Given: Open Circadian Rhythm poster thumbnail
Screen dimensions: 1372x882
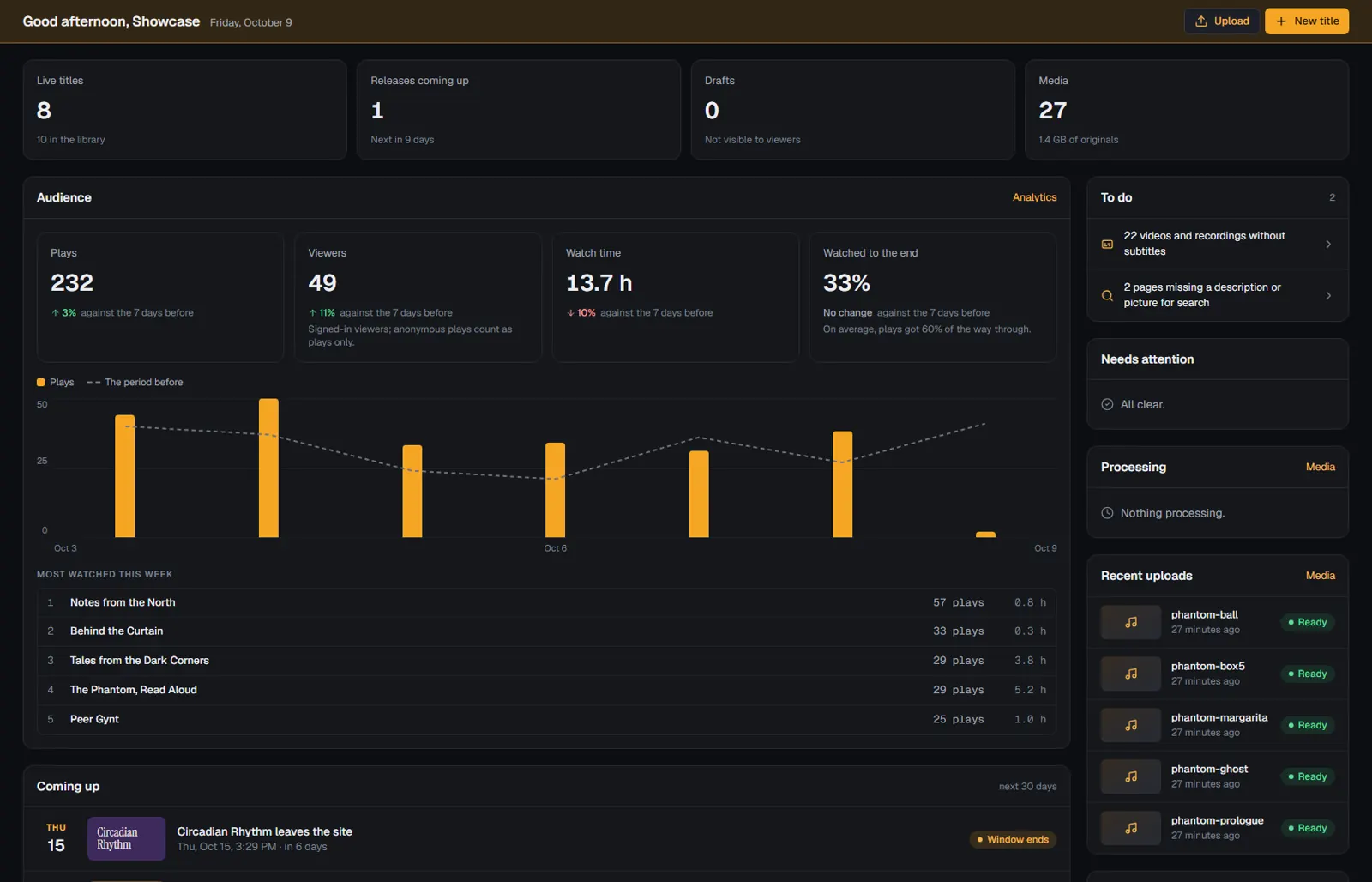Looking at the screenshot, I should pos(126,838).
